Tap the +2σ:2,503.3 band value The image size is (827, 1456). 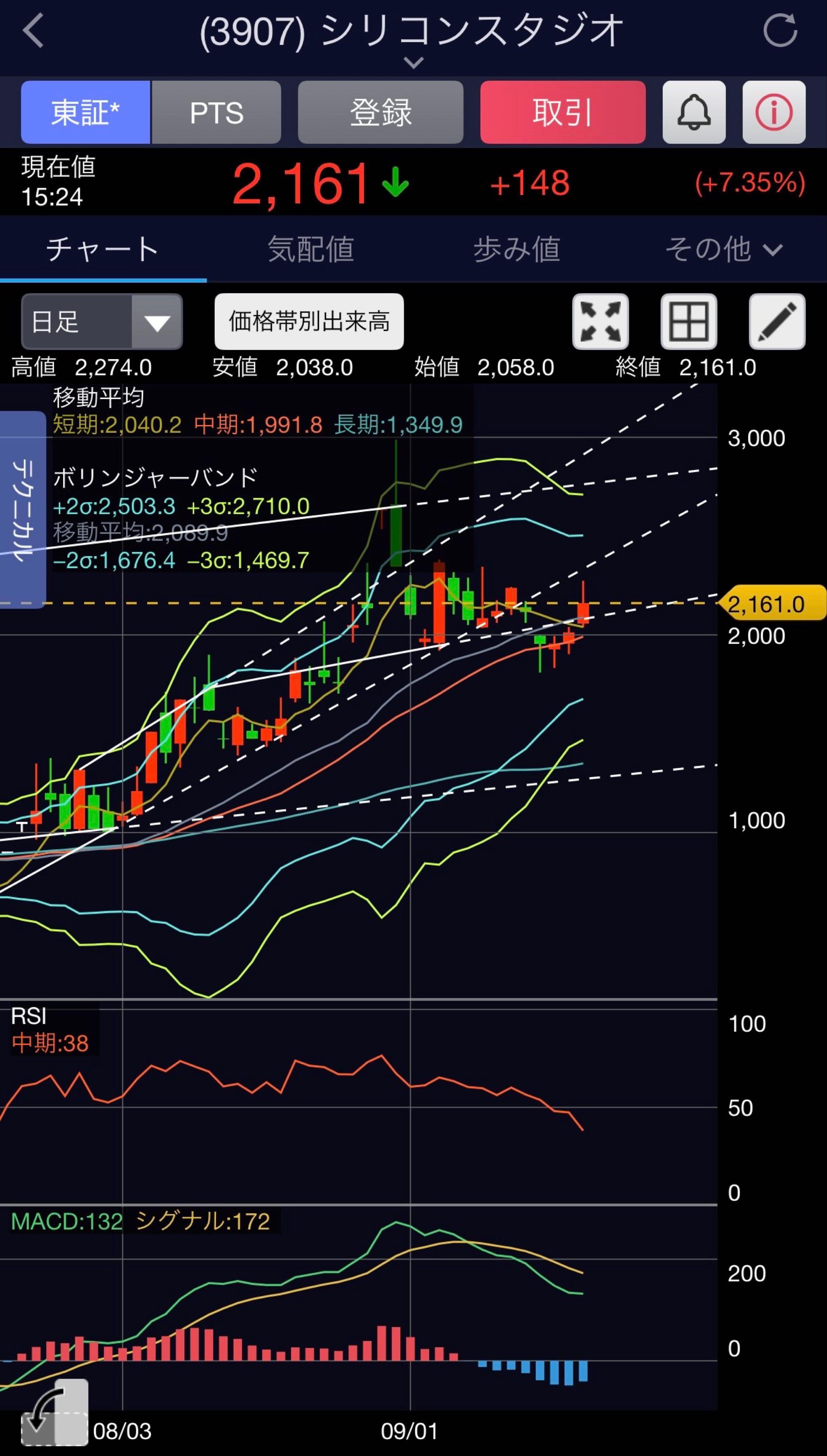114,506
